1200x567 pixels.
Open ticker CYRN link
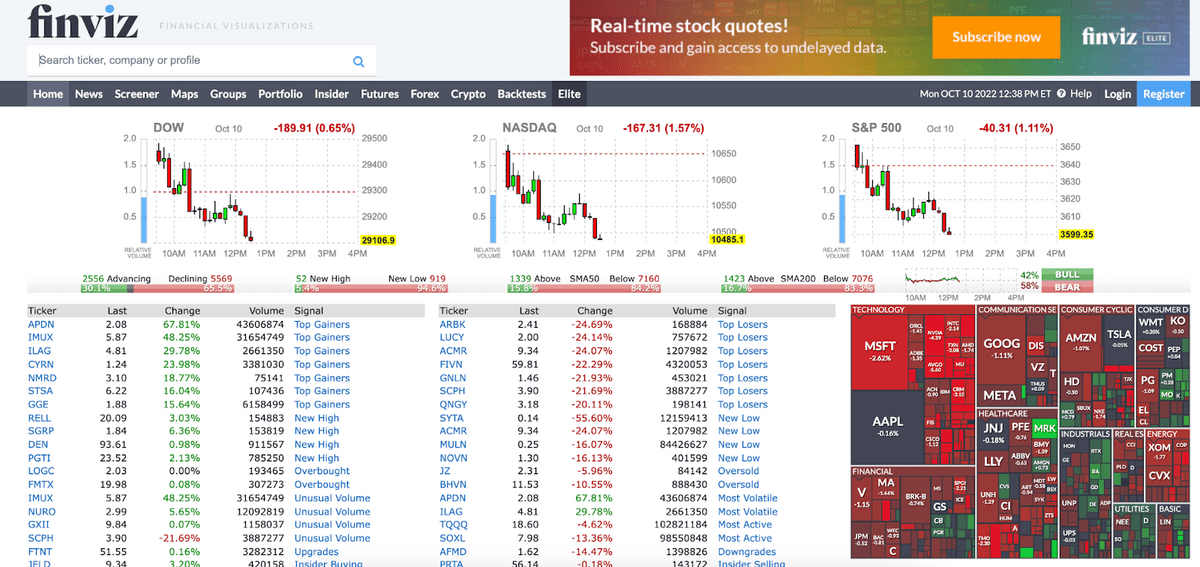click(41, 364)
